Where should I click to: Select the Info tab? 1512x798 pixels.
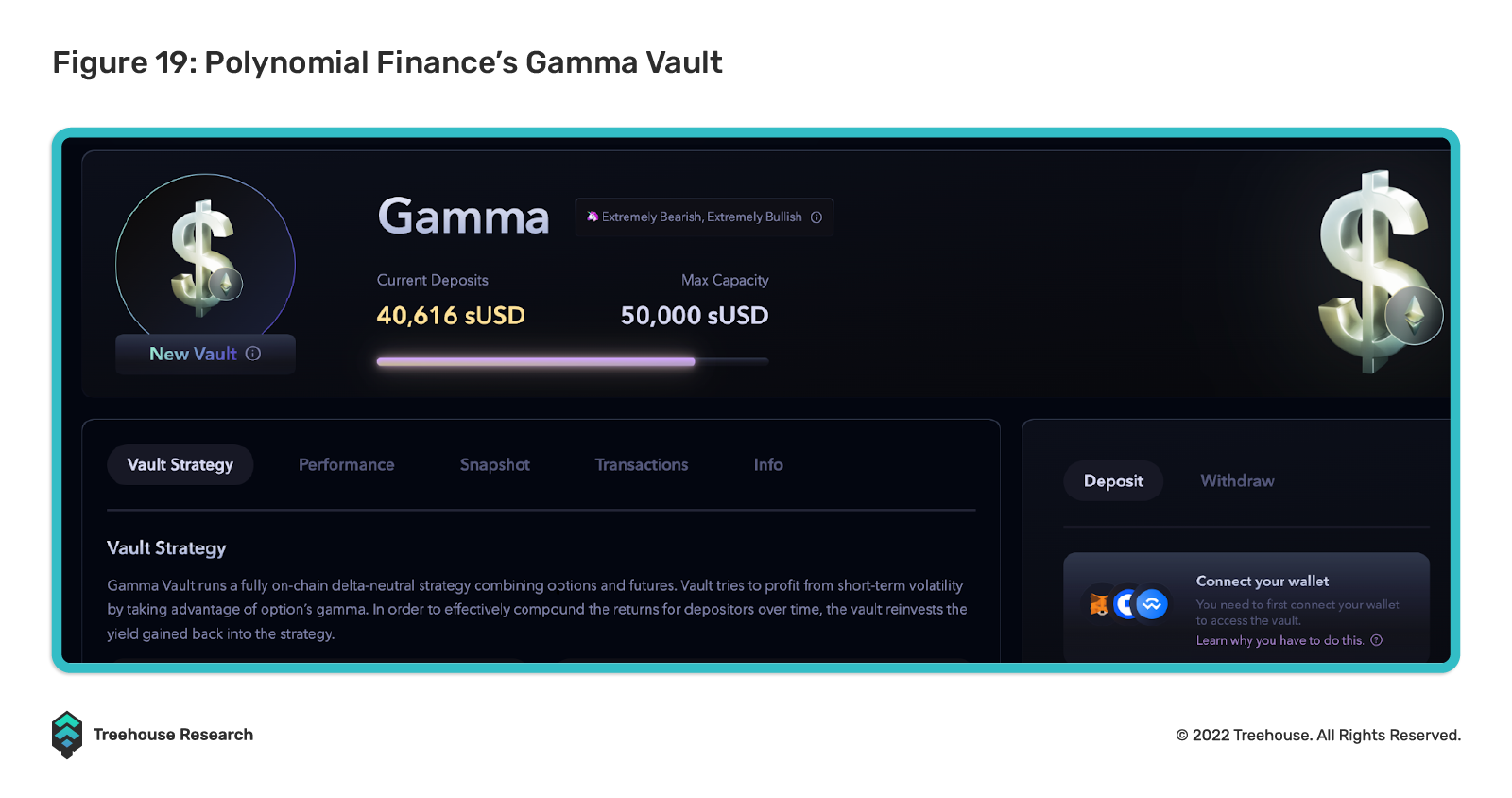pos(768,465)
